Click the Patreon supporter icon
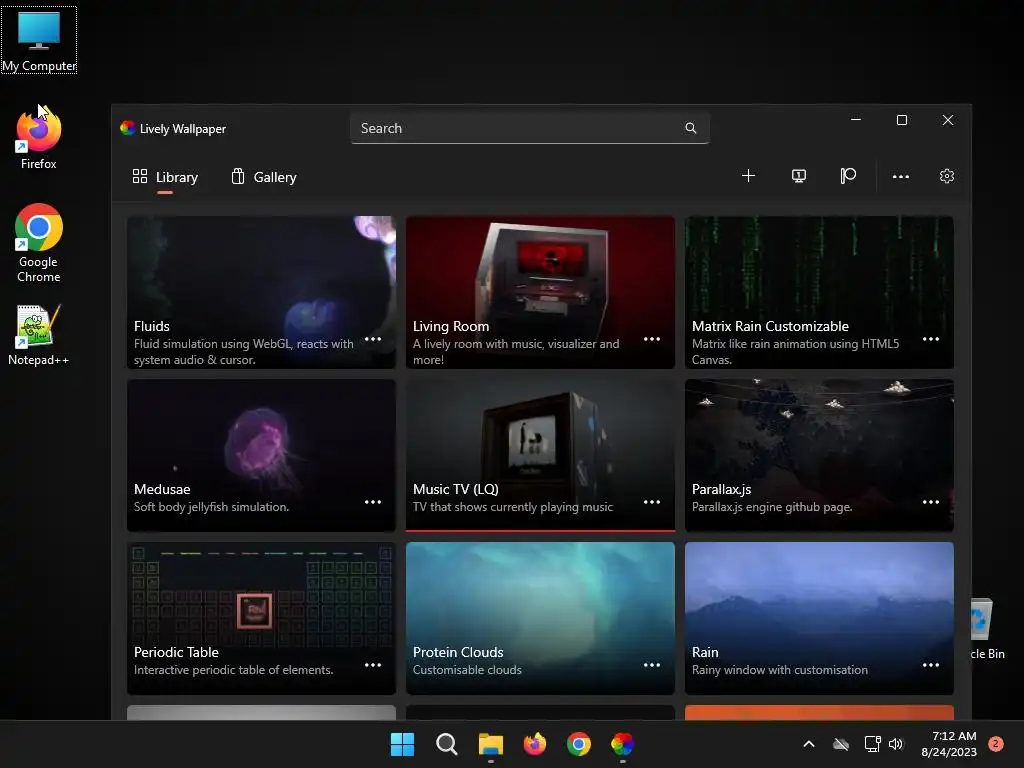Image resolution: width=1024 pixels, height=768 pixels. [848, 176]
